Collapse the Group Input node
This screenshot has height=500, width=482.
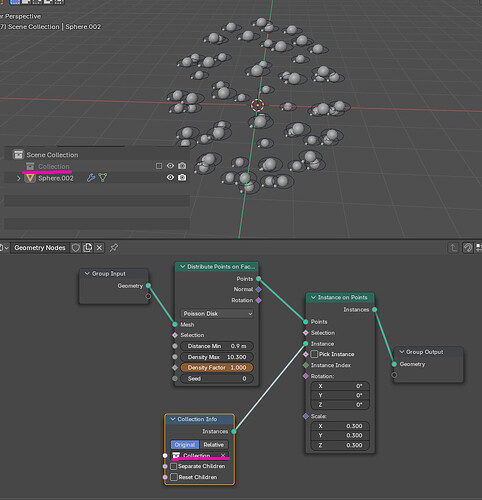point(87,273)
